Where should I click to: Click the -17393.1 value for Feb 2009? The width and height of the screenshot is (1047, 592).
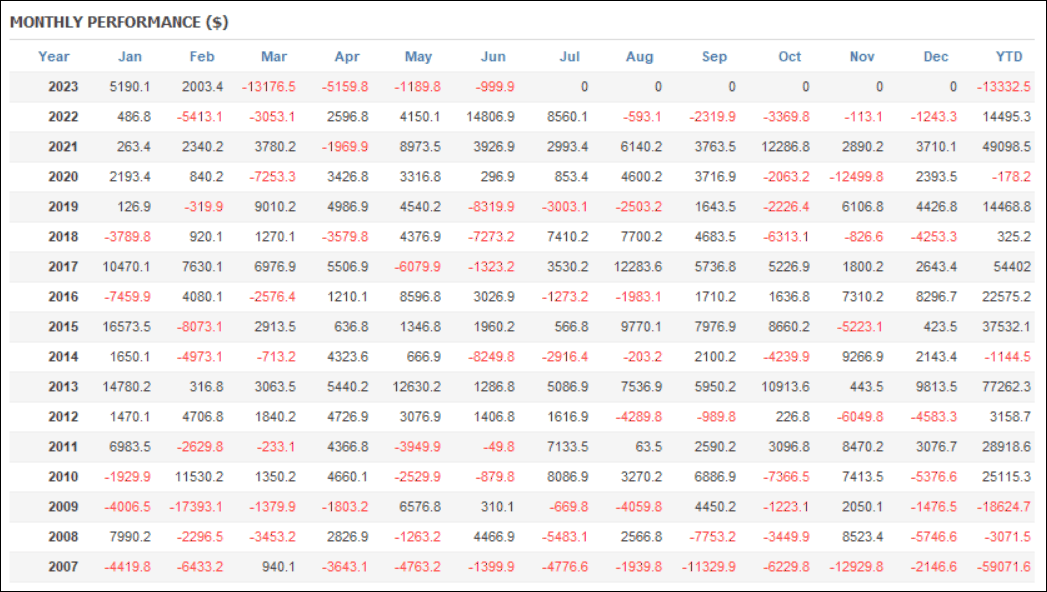pos(196,507)
